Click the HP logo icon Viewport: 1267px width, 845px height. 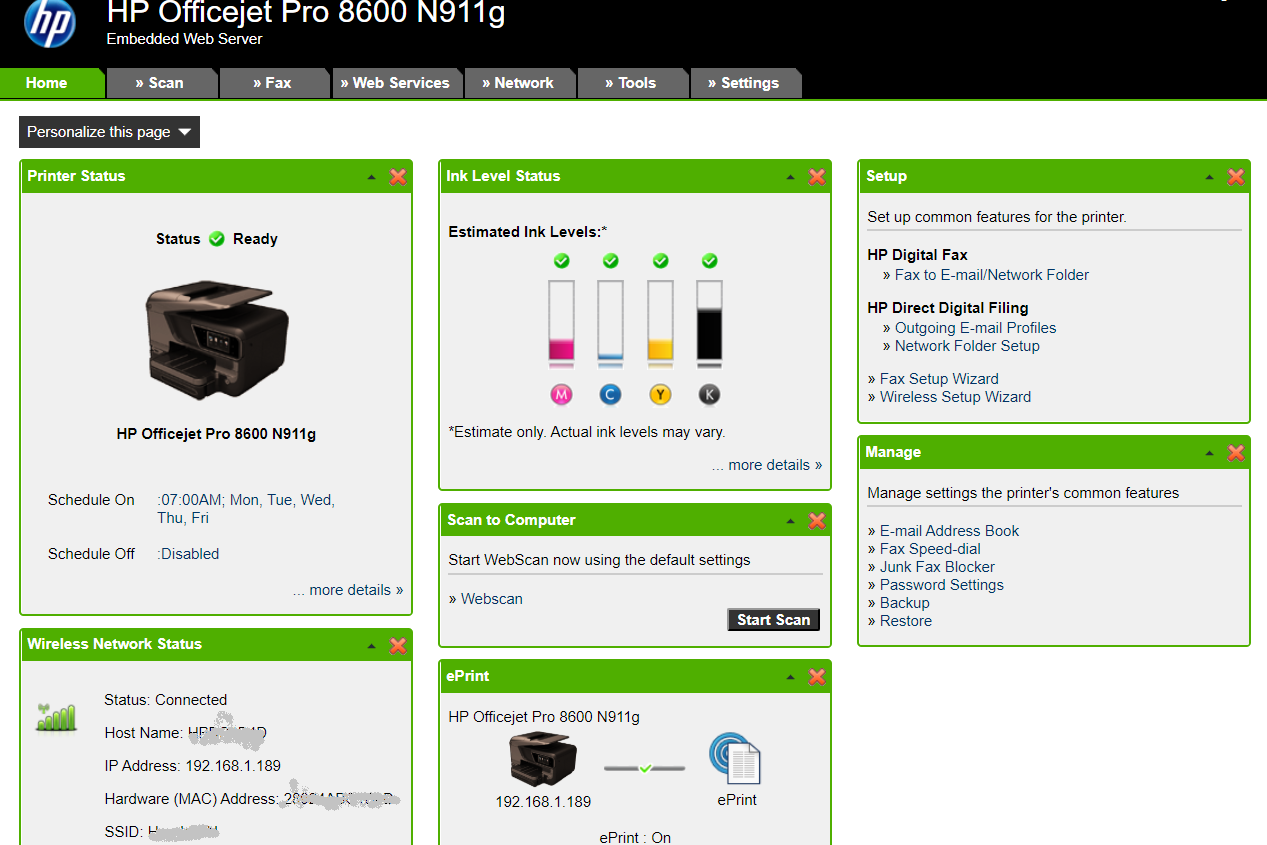point(49,24)
